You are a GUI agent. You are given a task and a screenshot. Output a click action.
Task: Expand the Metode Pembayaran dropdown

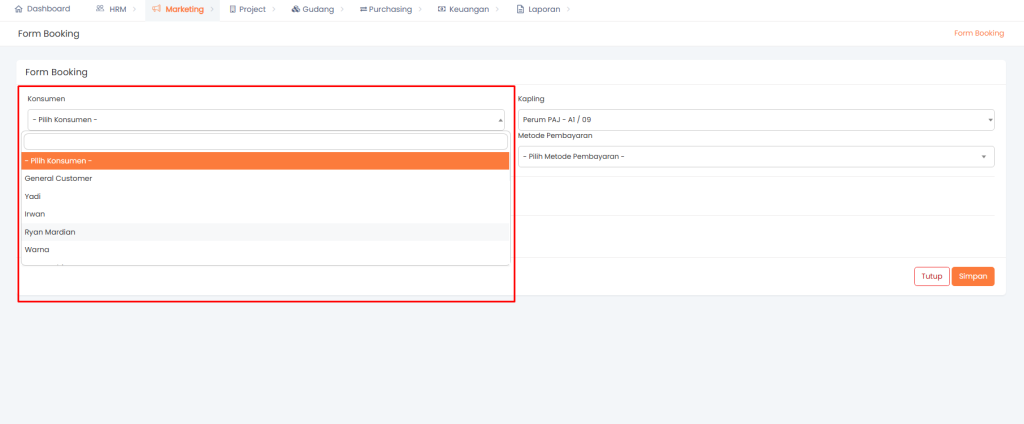tap(755, 157)
